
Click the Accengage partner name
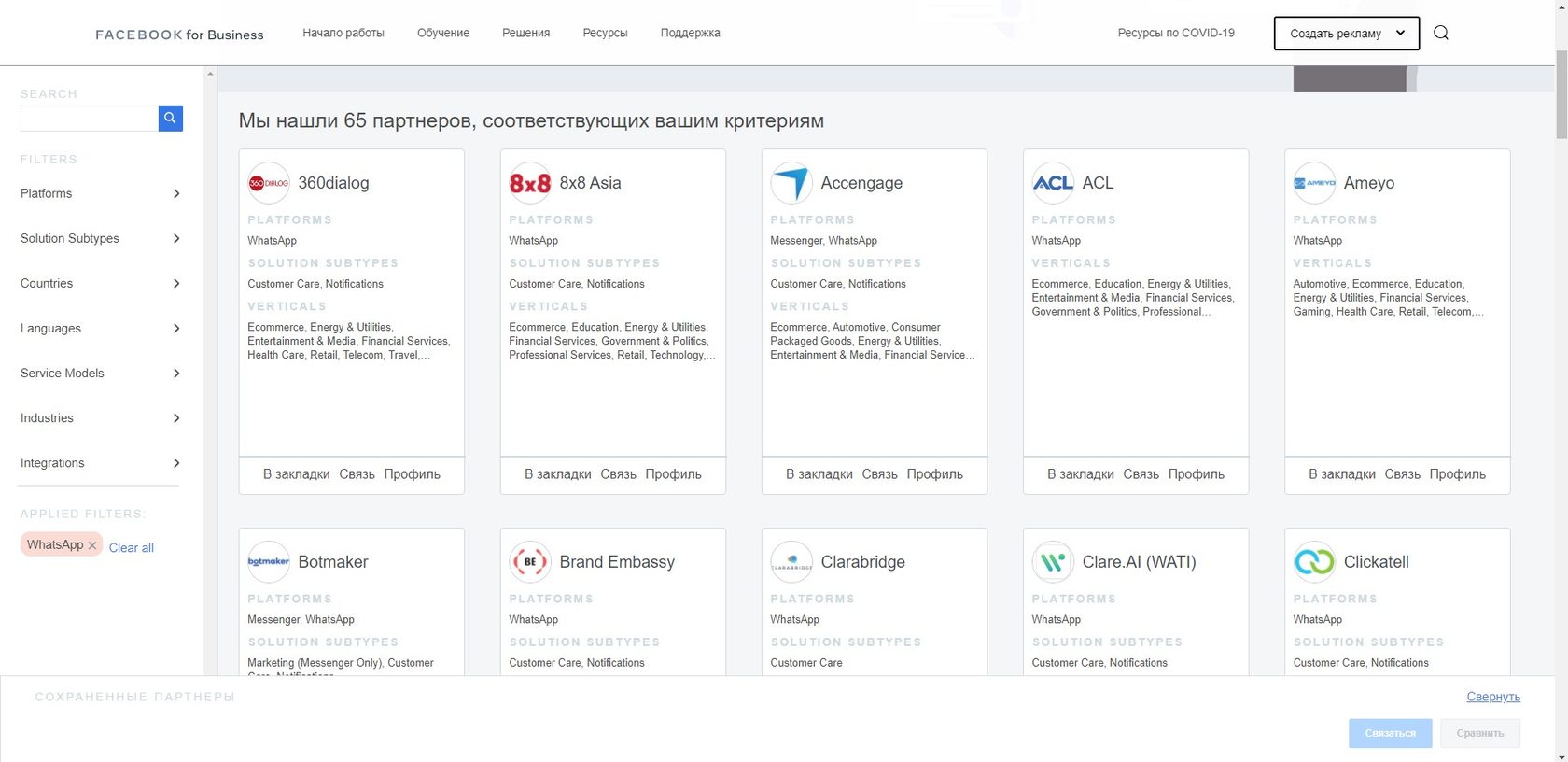(861, 183)
